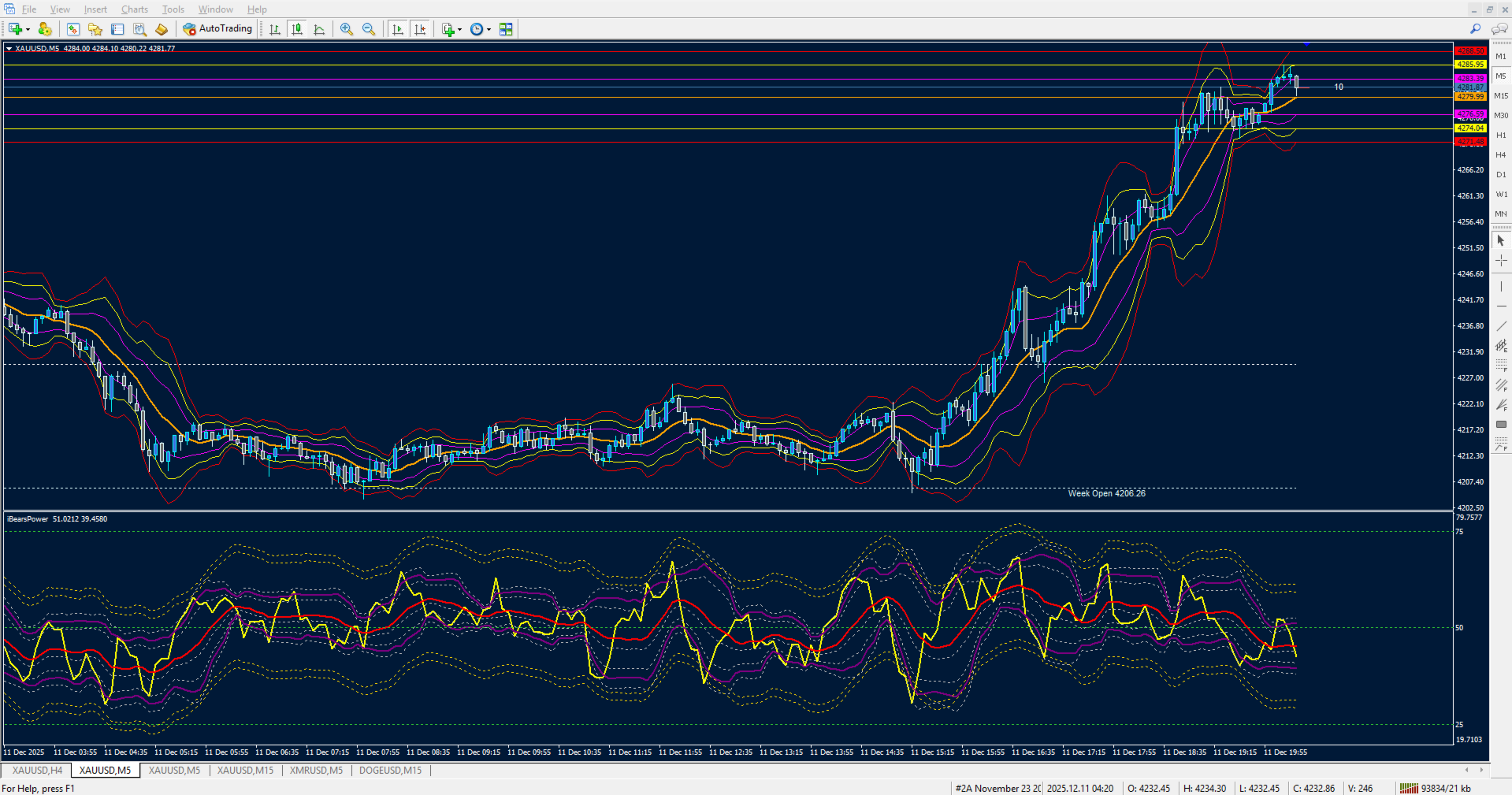Open the Tools menu
1512x795 pixels.
(173, 9)
